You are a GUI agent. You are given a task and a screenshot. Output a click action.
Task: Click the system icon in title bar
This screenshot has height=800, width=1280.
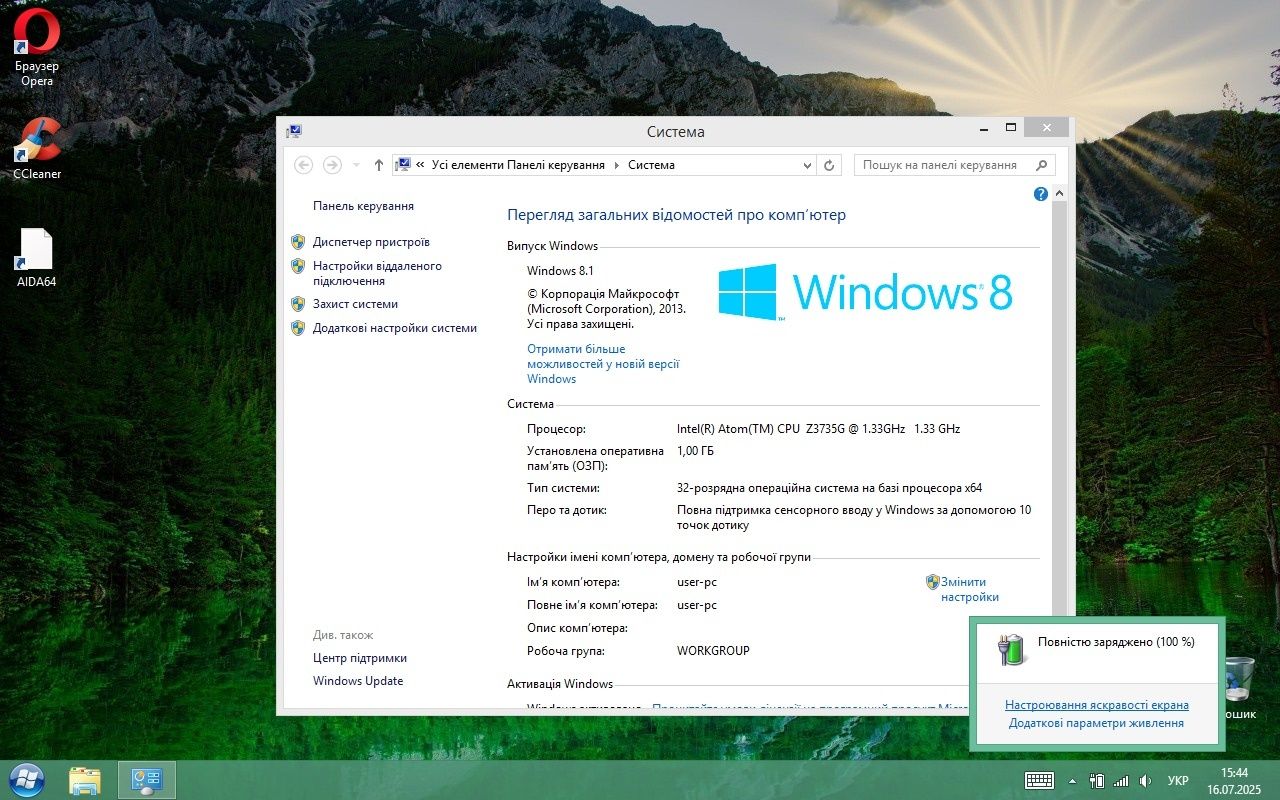[293, 131]
